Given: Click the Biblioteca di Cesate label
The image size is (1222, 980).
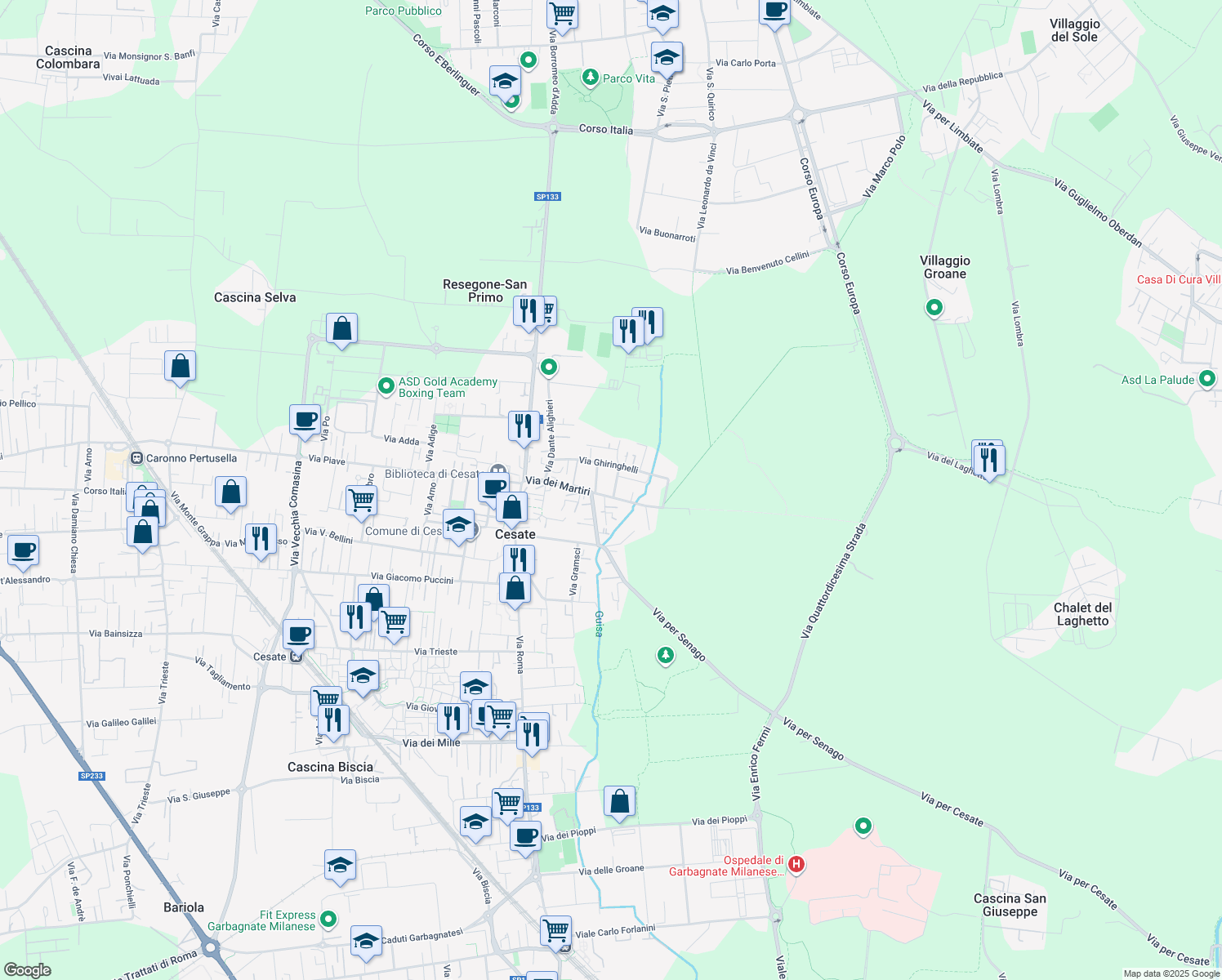Looking at the screenshot, I should point(431,474).
